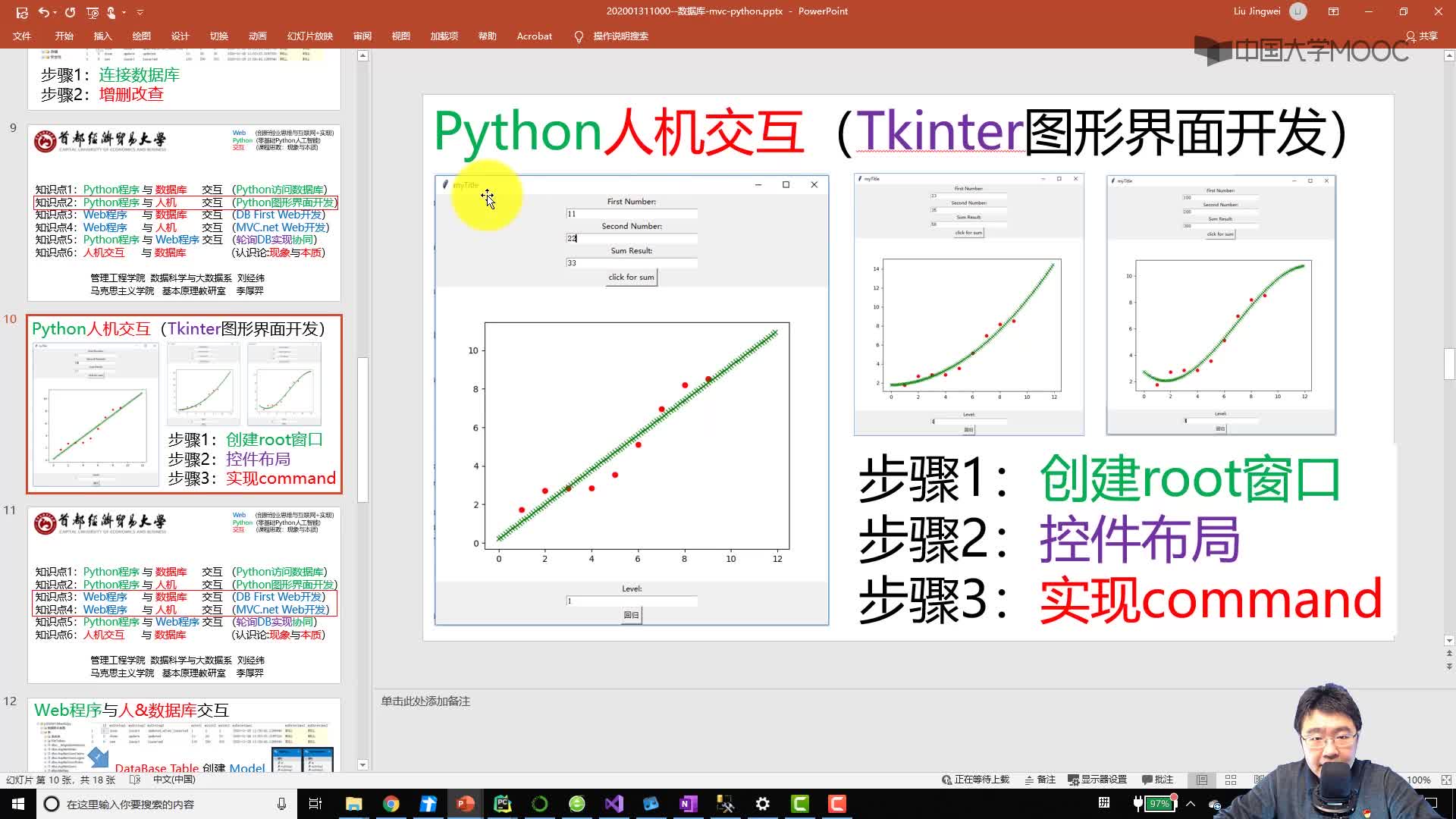Click text 步骤3：实现command on slide
The height and width of the screenshot is (819, 1456).
pyautogui.click(x=1121, y=600)
